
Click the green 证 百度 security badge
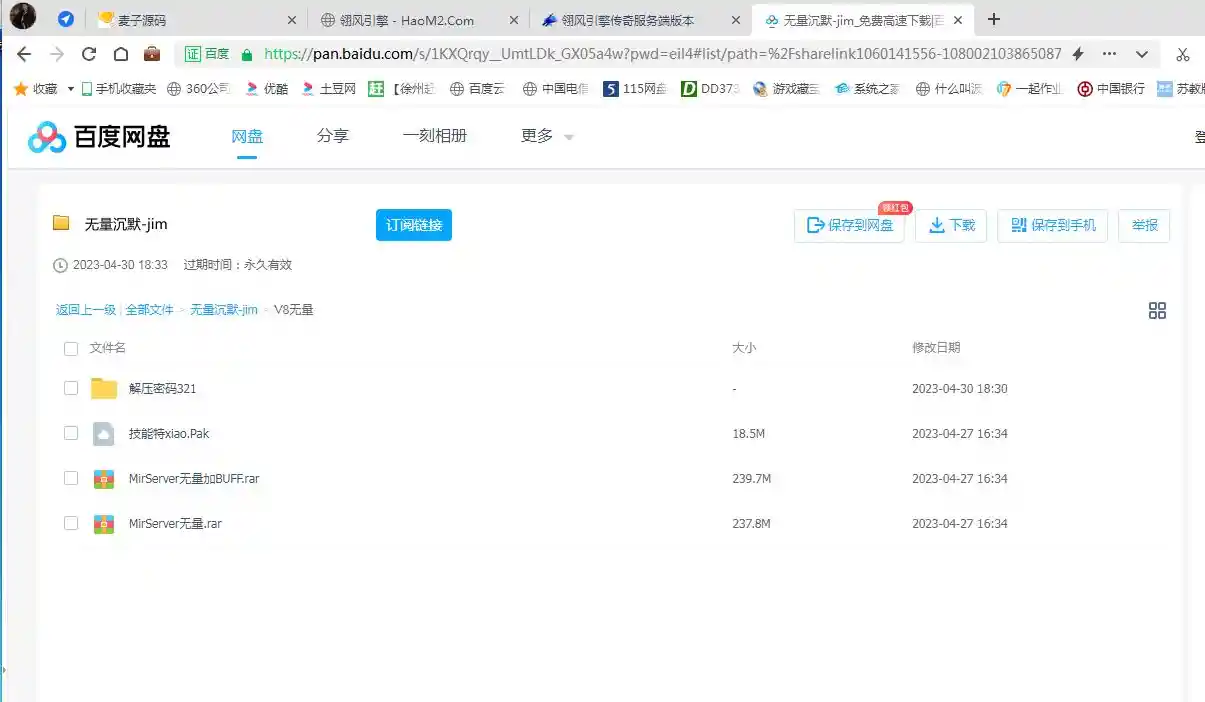[207, 54]
